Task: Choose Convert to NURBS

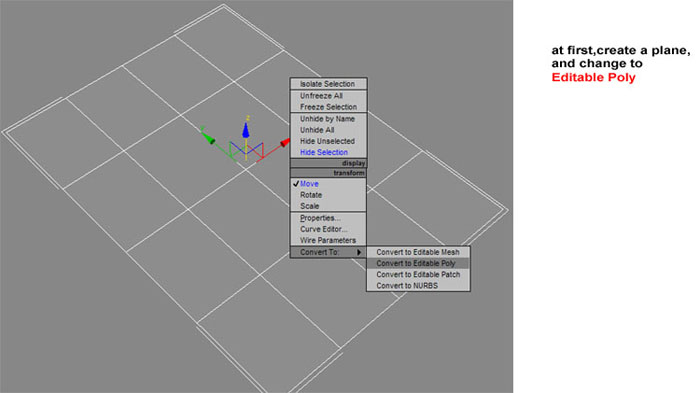Action: [418, 286]
